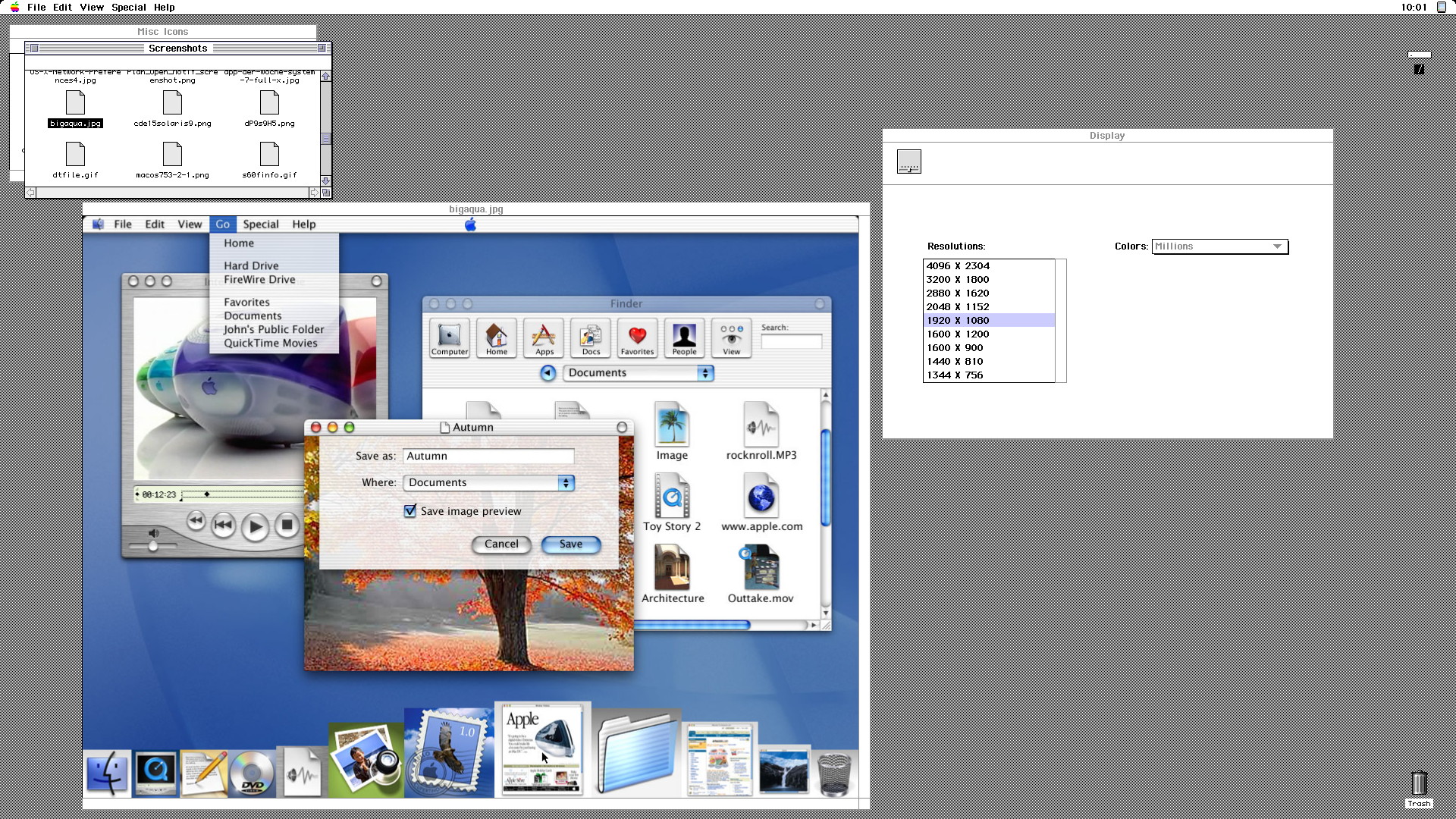This screenshot has width=1456, height=819.
Task: Open the Apps icon in Finder toolbar
Action: tap(544, 337)
